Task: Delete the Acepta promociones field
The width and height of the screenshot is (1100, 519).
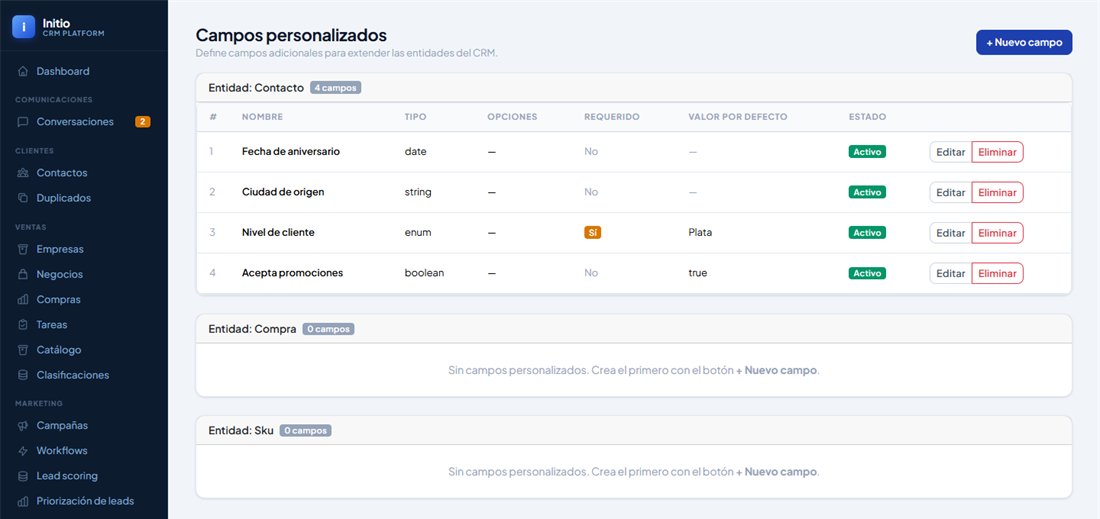Action: (997, 273)
